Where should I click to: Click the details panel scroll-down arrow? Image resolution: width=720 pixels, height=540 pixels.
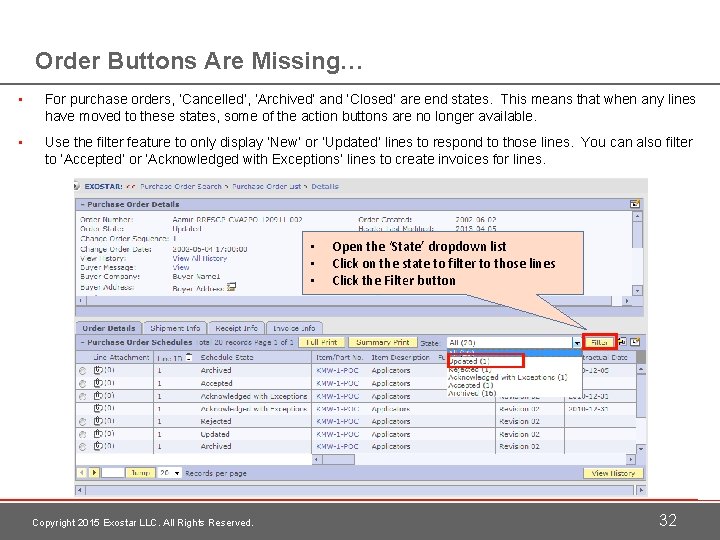point(637,290)
